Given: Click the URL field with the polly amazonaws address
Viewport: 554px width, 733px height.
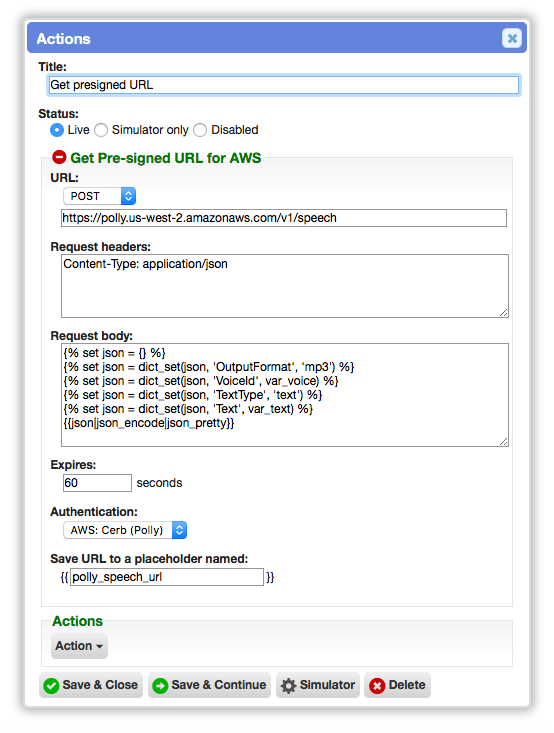Looking at the screenshot, I should pyautogui.click(x=284, y=218).
